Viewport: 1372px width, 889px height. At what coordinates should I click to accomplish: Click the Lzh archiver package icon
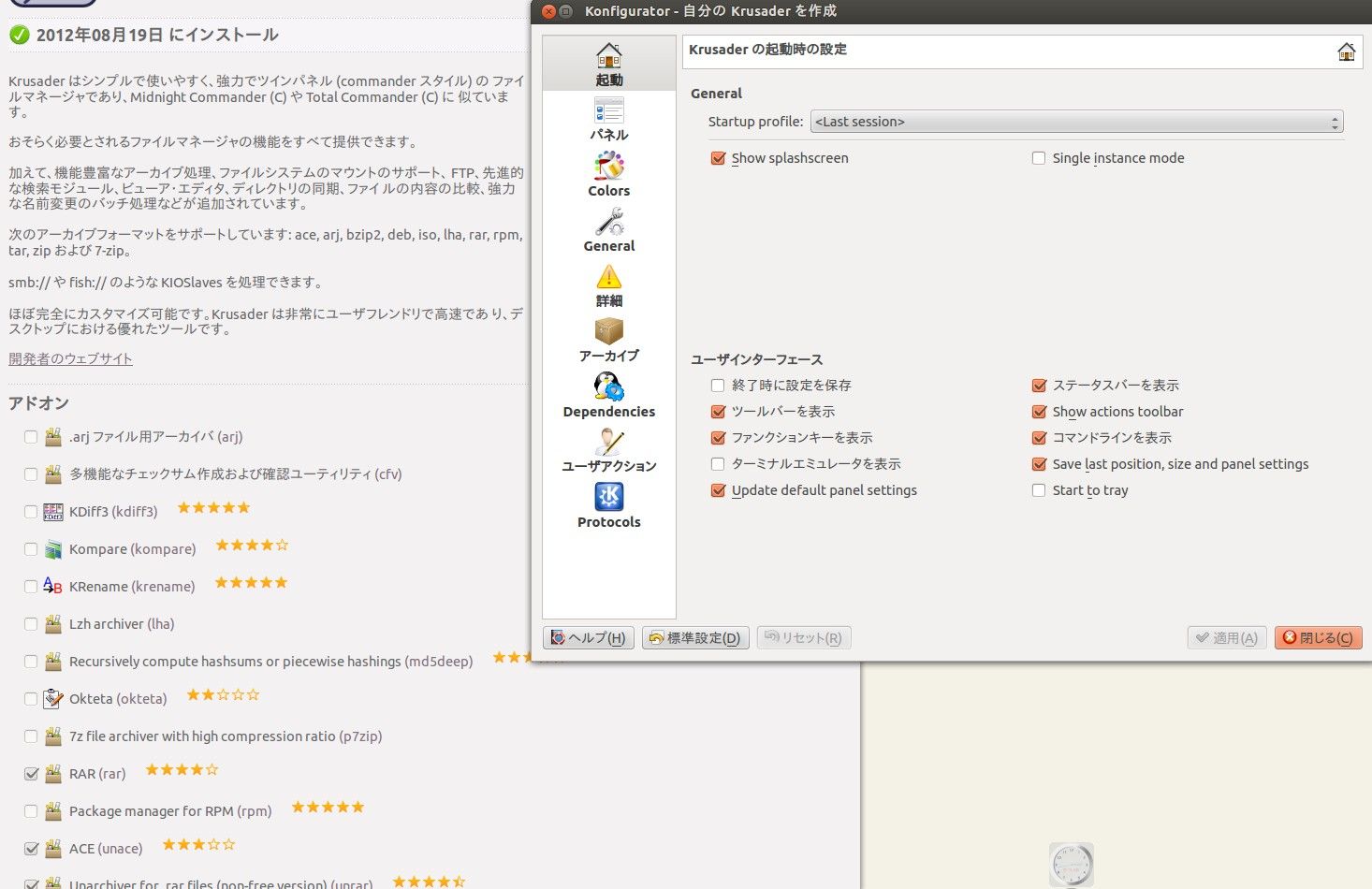pos(53,624)
